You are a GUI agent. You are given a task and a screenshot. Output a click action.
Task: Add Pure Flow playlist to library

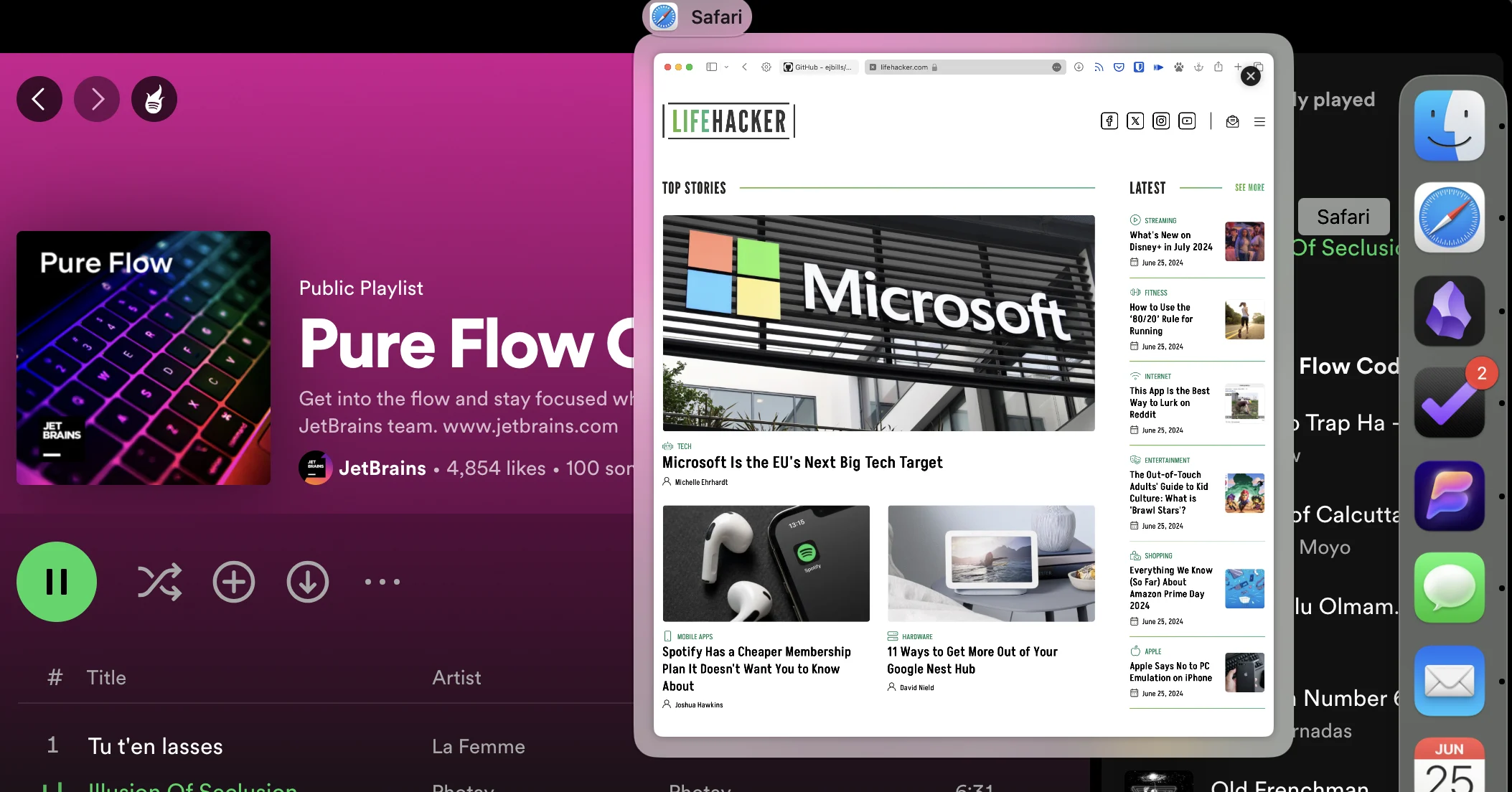[x=234, y=582]
